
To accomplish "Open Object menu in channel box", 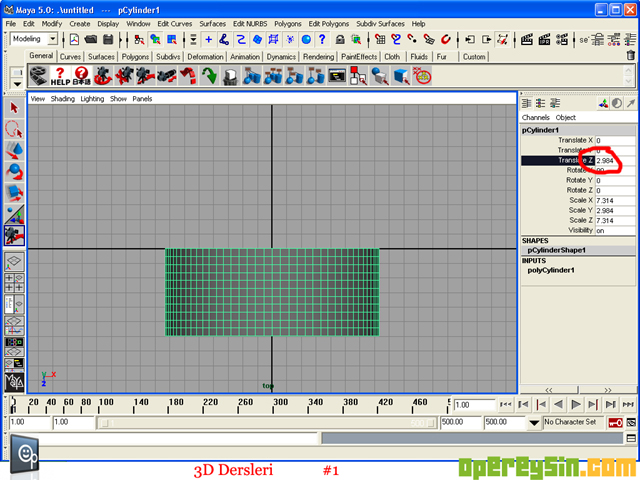I will point(565,118).
